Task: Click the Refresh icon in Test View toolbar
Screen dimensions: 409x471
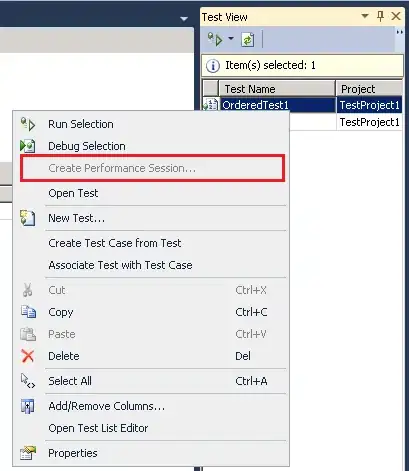Action: coord(248,40)
